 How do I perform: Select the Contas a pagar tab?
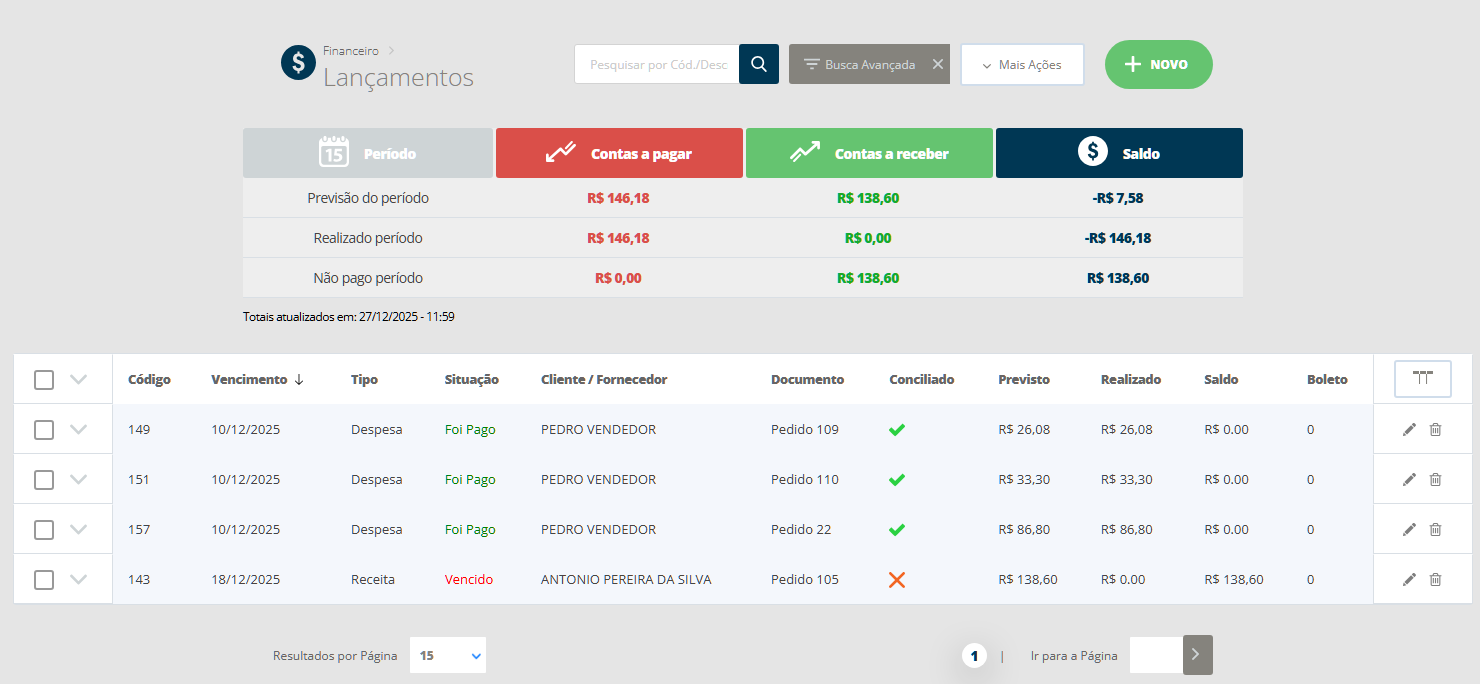click(x=619, y=153)
